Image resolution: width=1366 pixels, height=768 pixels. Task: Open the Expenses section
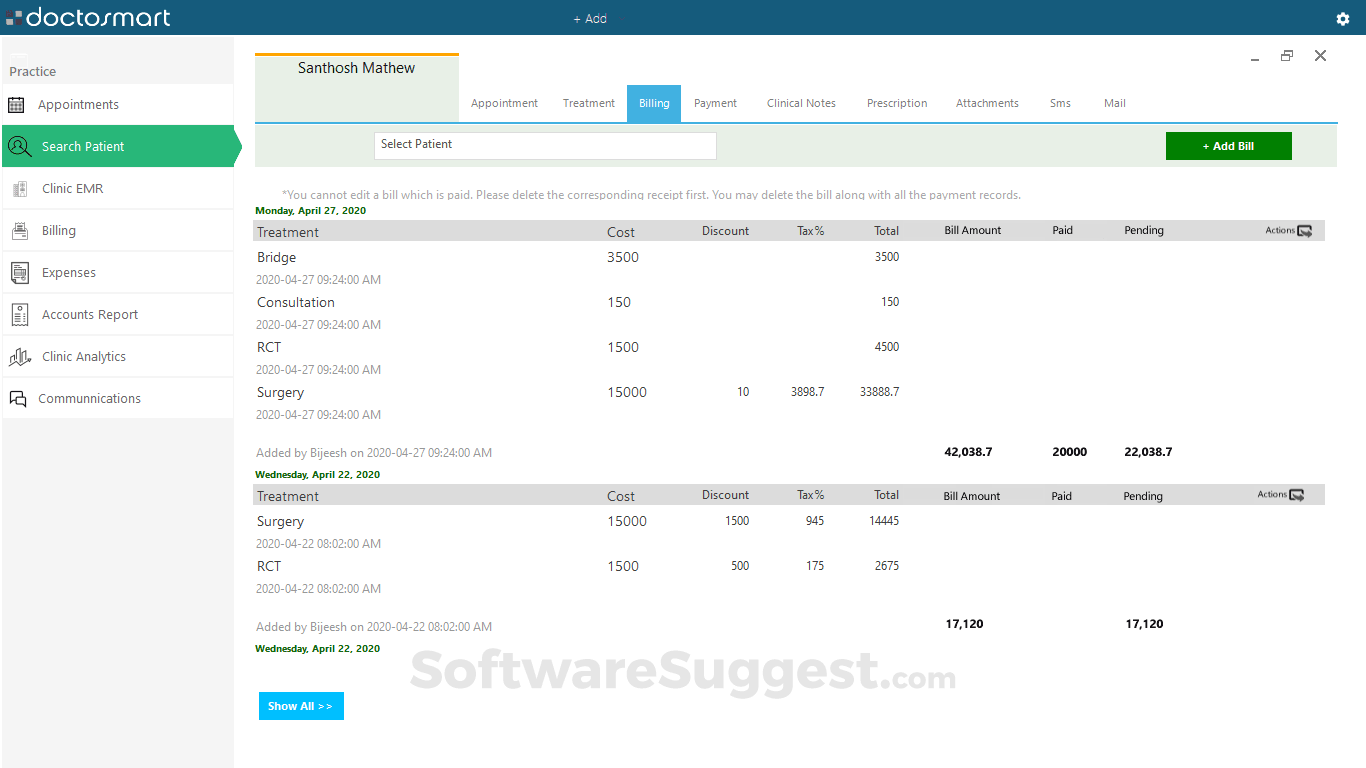point(68,272)
